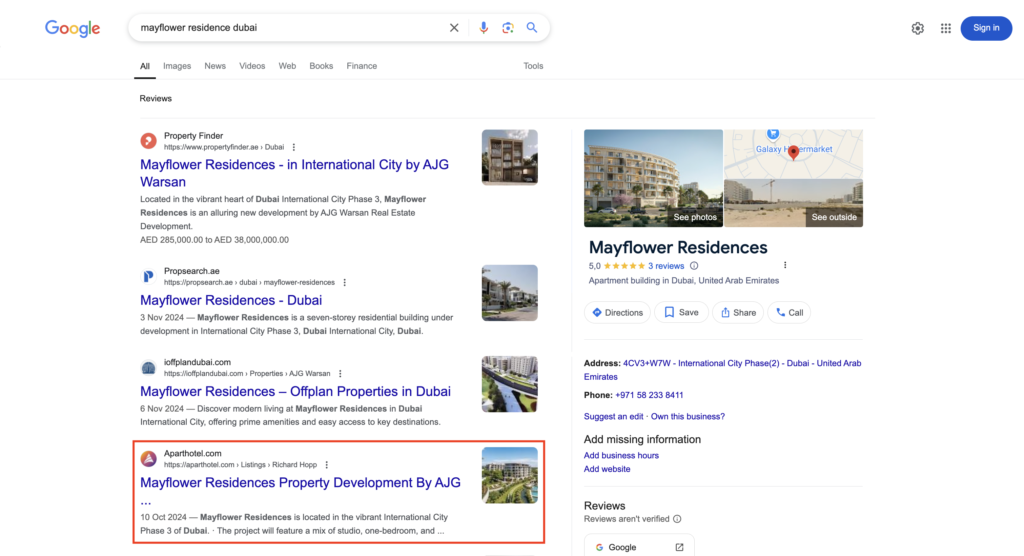Click inside the search query field
Image resolution: width=1024 pixels, height=556 pixels.
[291, 27]
